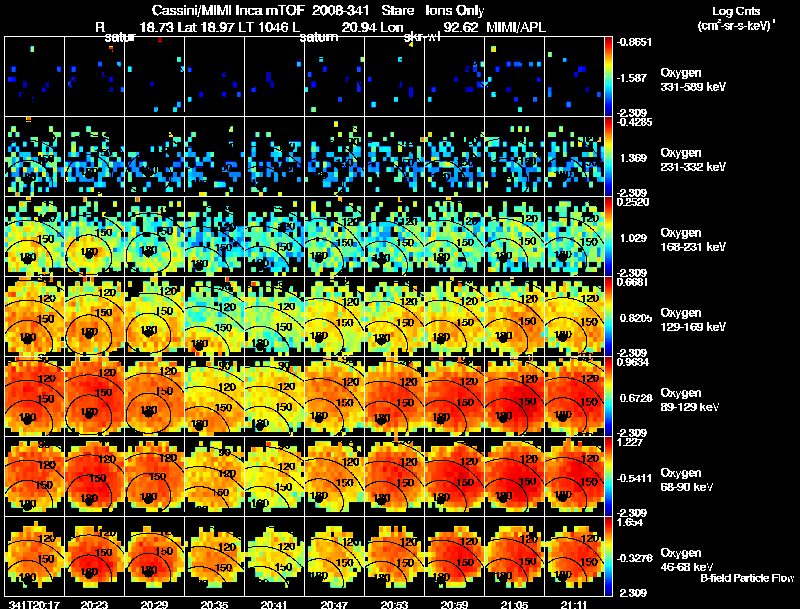Click the 0.9634 color scale value

[x=633, y=362]
